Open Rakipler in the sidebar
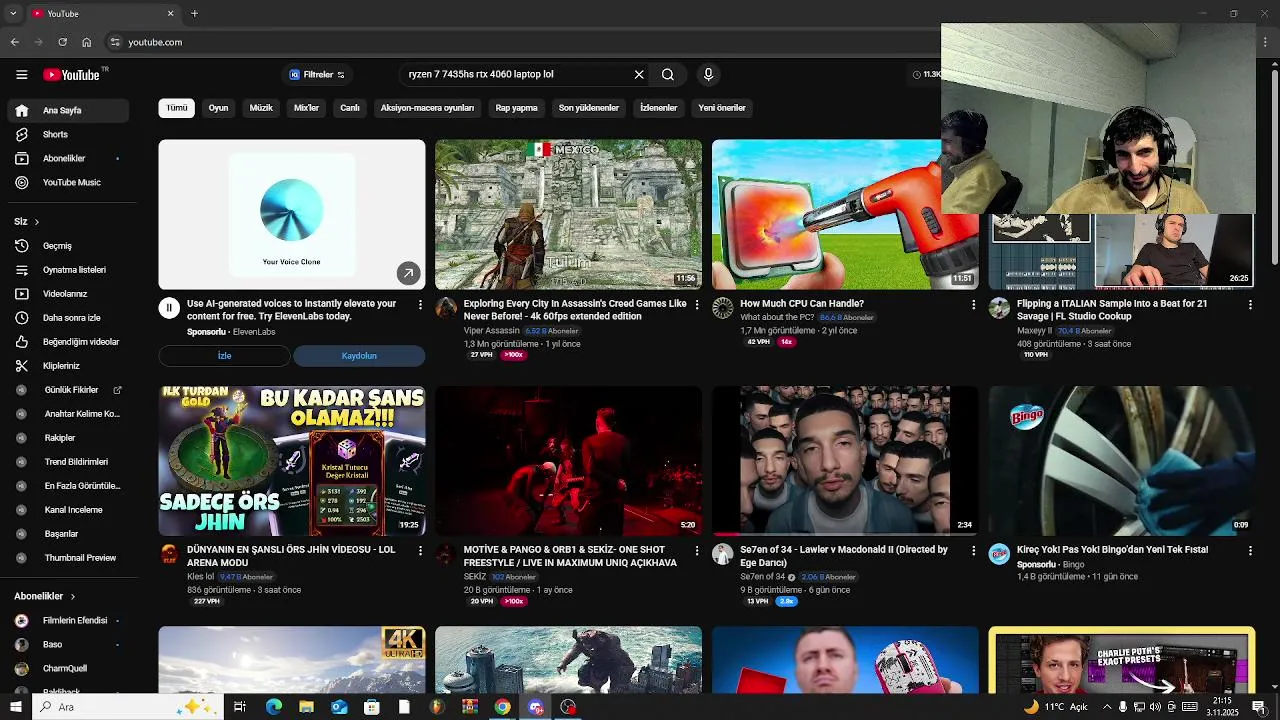The image size is (1280, 720). 68,438
